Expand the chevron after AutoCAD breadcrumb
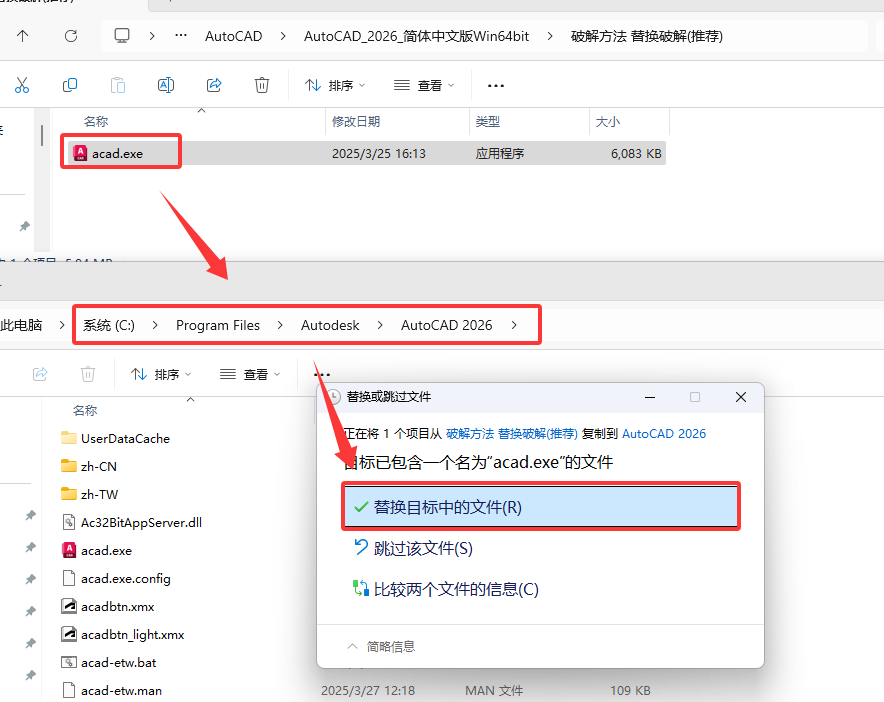Image resolution: width=884 pixels, height=702 pixels. [x=283, y=36]
